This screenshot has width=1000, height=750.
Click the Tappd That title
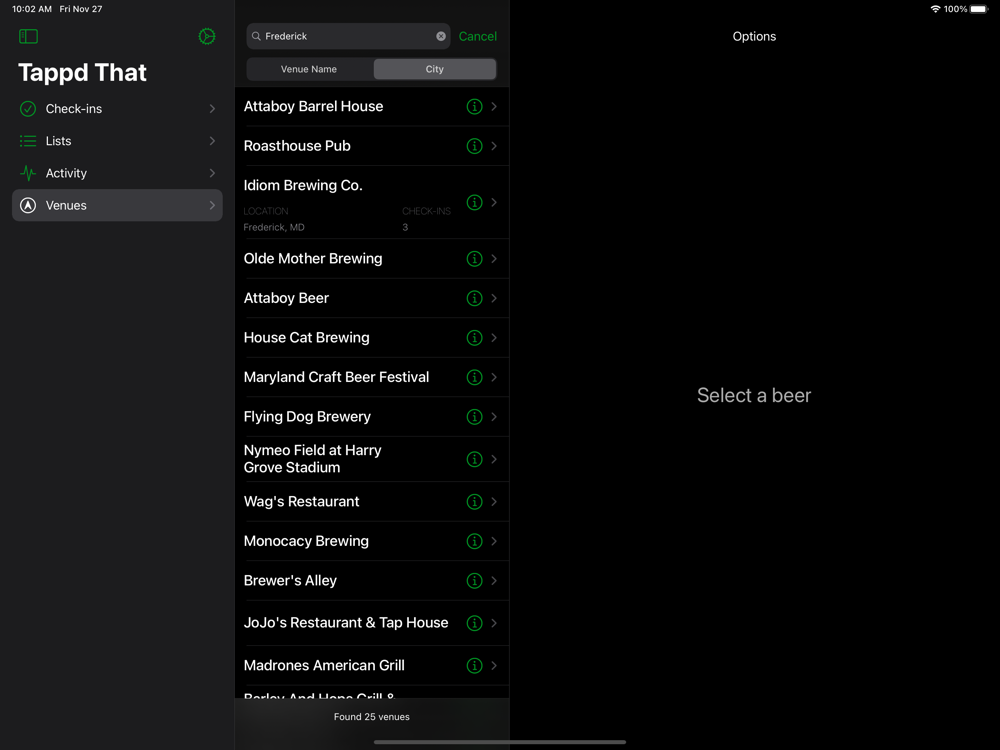click(x=82, y=73)
